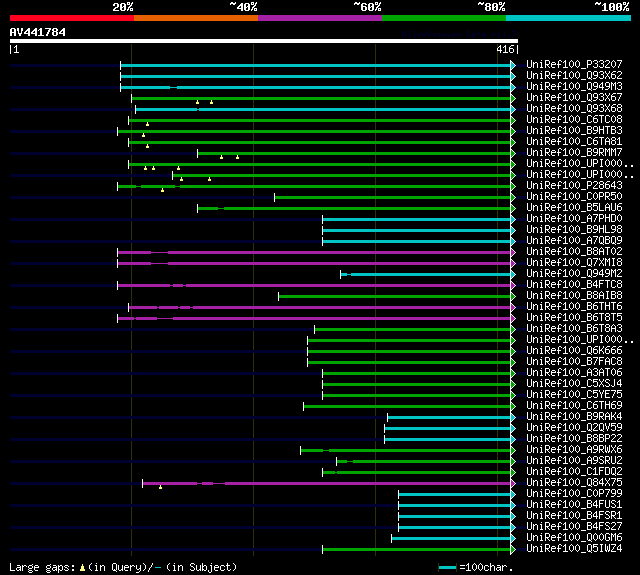Select the UniRef100_Q6K666 label
The width and height of the screenshot is (640, 575).
coord(574,351)
